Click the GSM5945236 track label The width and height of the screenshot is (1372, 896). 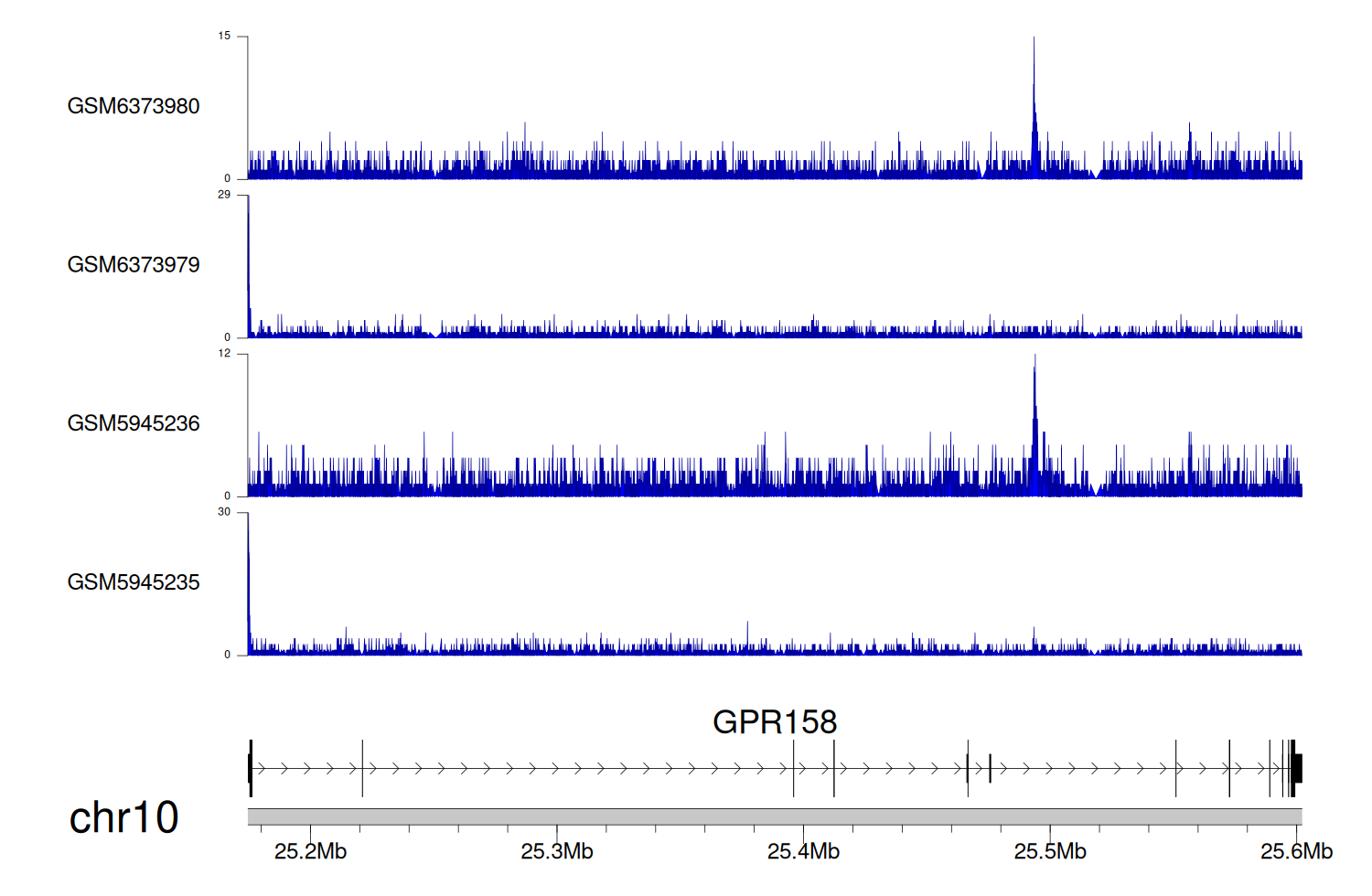pyautogui.click(x=134, y=423)
